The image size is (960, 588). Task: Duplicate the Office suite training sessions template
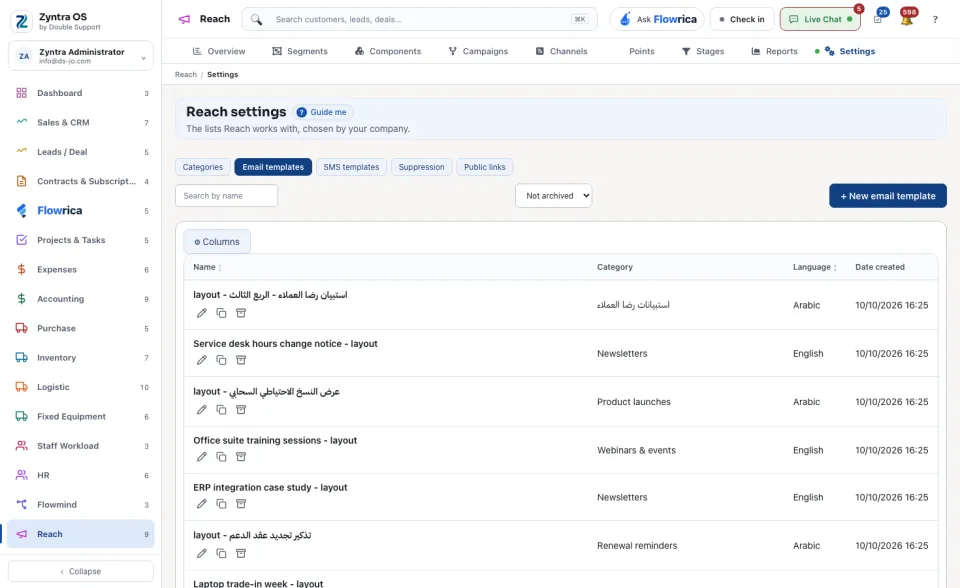coord(221,457)
